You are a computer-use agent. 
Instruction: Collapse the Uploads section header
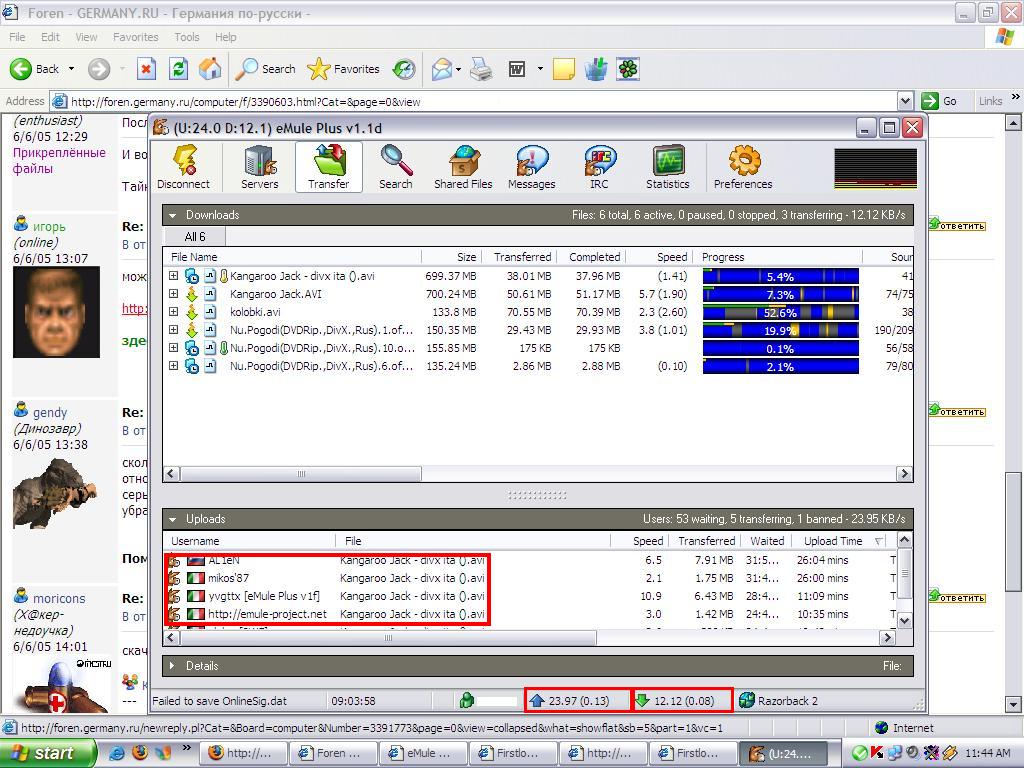(173, 519)
